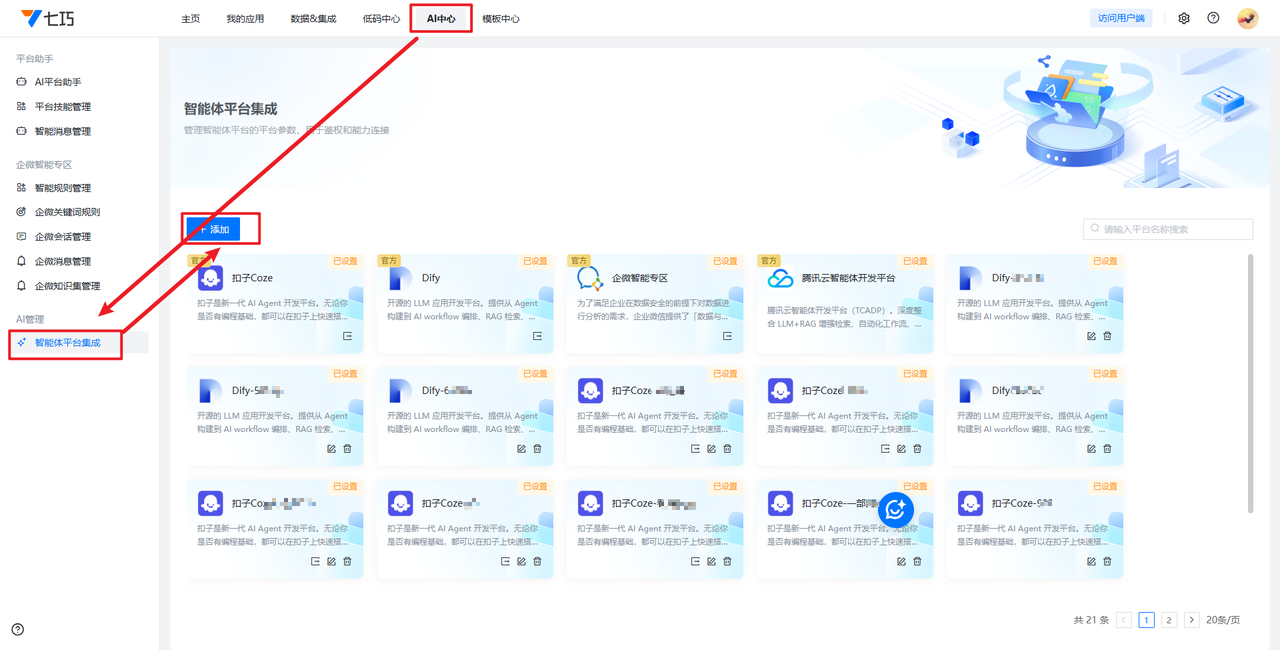This screenshot has height=650, width=1280.
Task: Open the help question mark icon in header
Action: click(x=1213, y=18)
